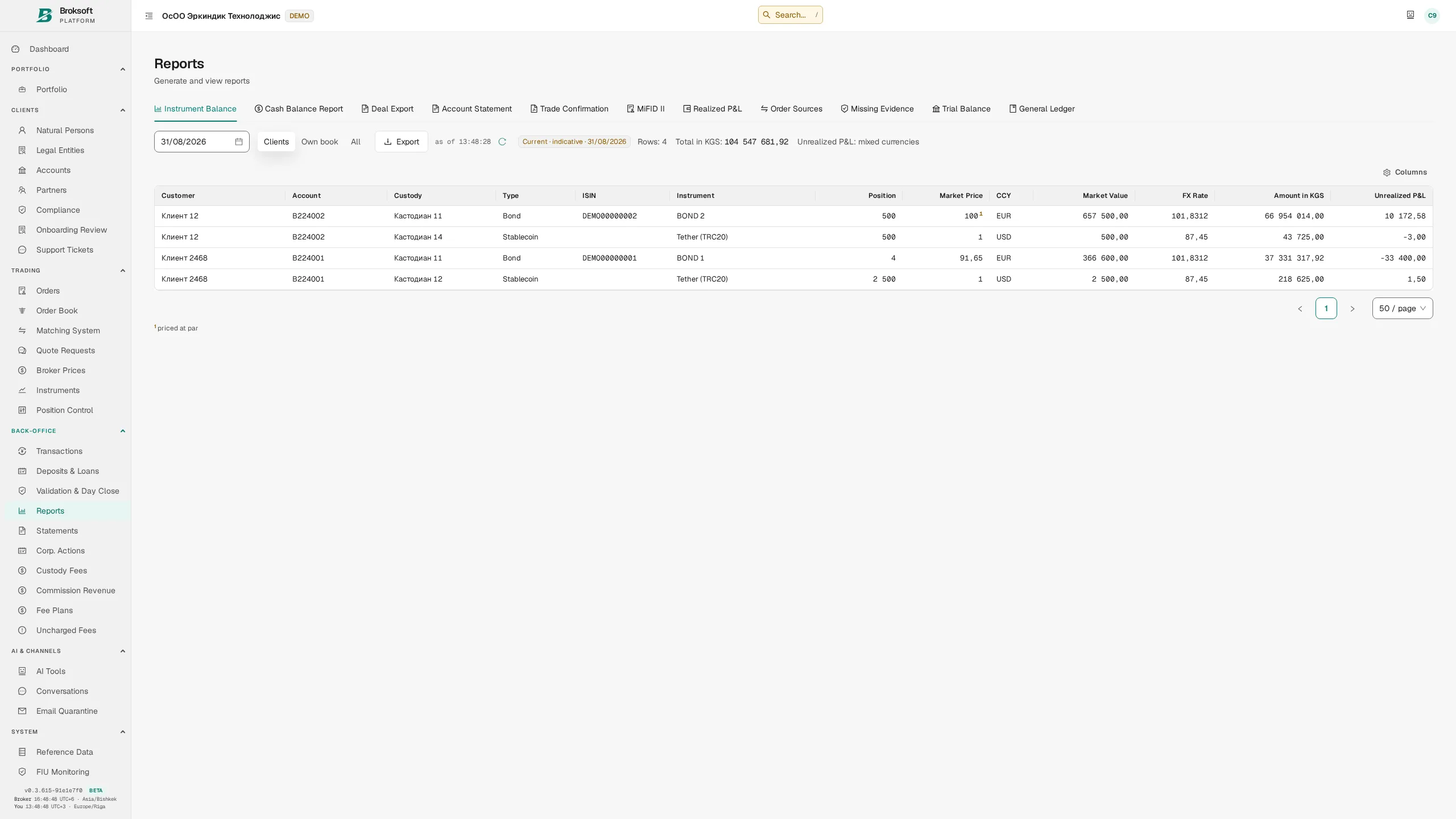Select the All filter option
This screenshot has width=1456, height=819.
(355, 142)
